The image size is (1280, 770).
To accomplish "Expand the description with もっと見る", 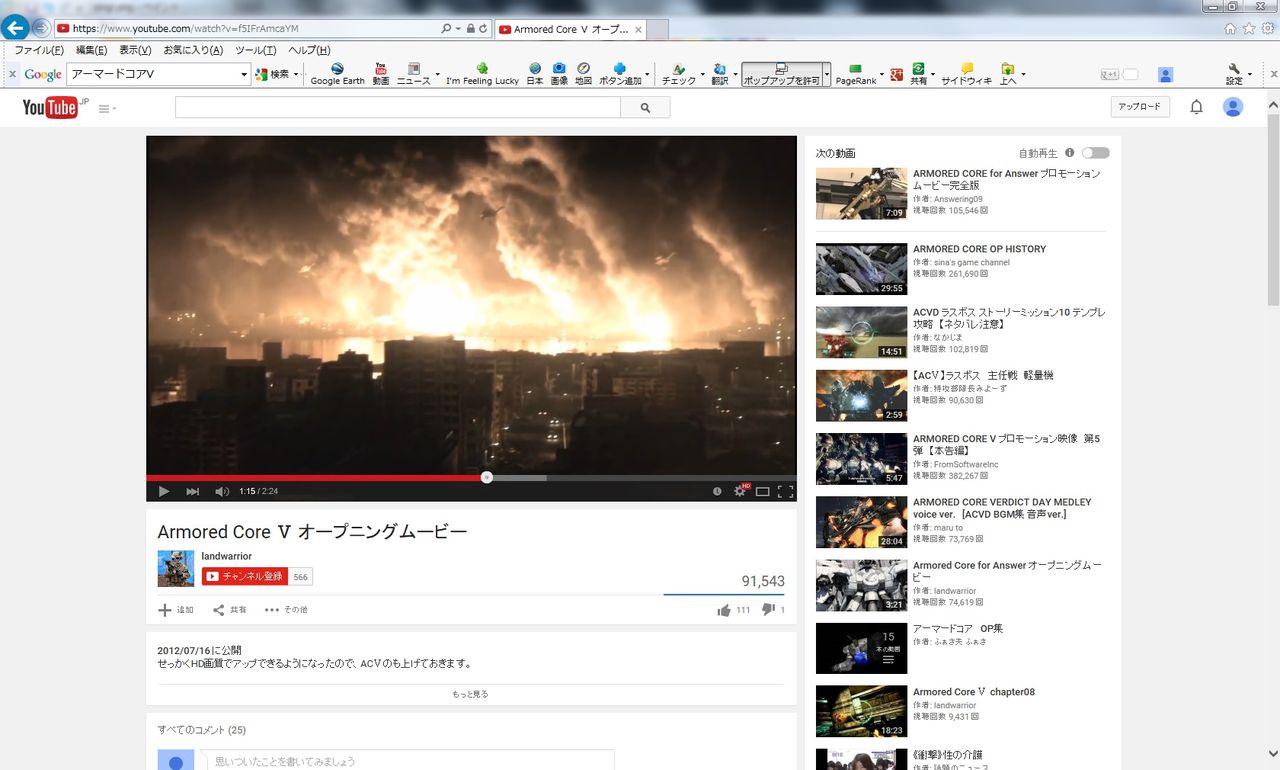I will click(x=470, y=694).
